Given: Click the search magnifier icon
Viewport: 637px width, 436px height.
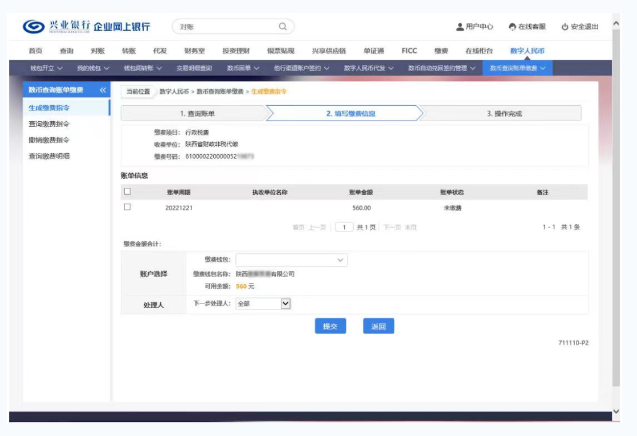Looking at the screenshot, I should tap(283, 26).
